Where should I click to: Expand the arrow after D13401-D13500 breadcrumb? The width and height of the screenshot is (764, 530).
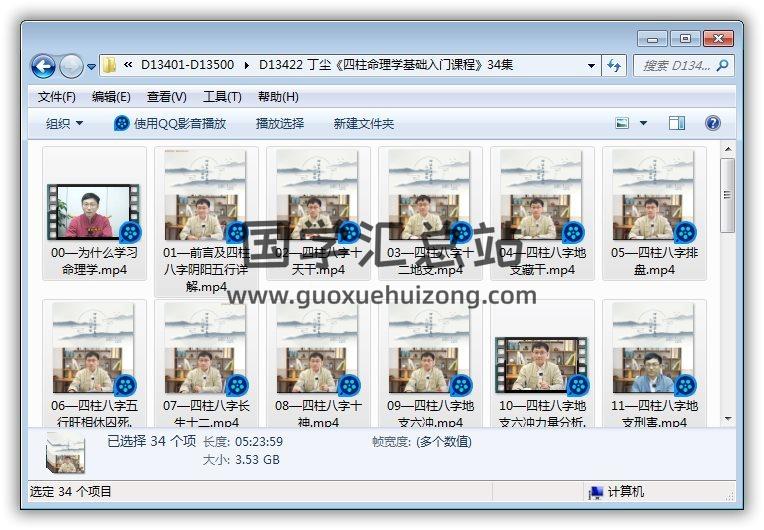247,65
